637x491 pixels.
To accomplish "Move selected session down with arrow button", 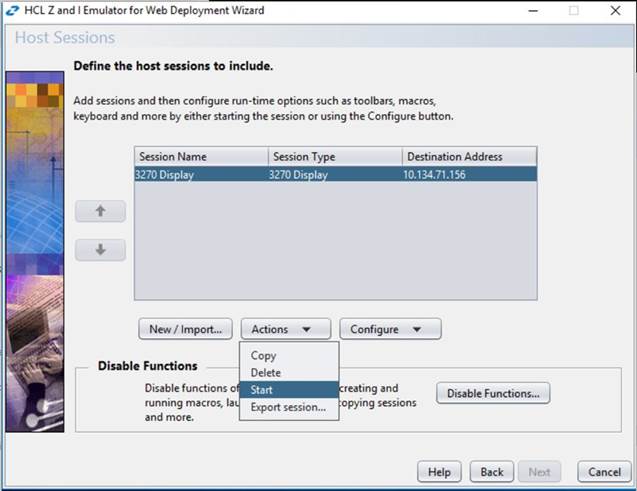I will [100, 249].
